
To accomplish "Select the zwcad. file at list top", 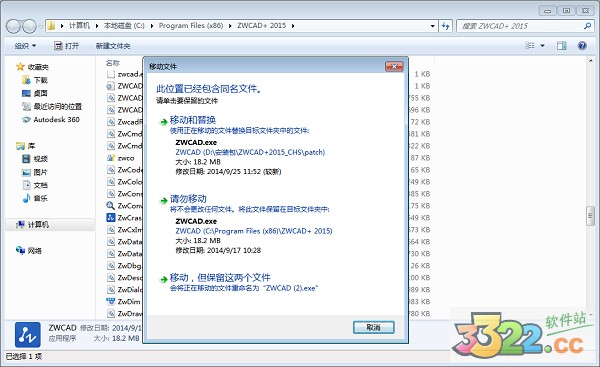I will (x=124, y=74).
